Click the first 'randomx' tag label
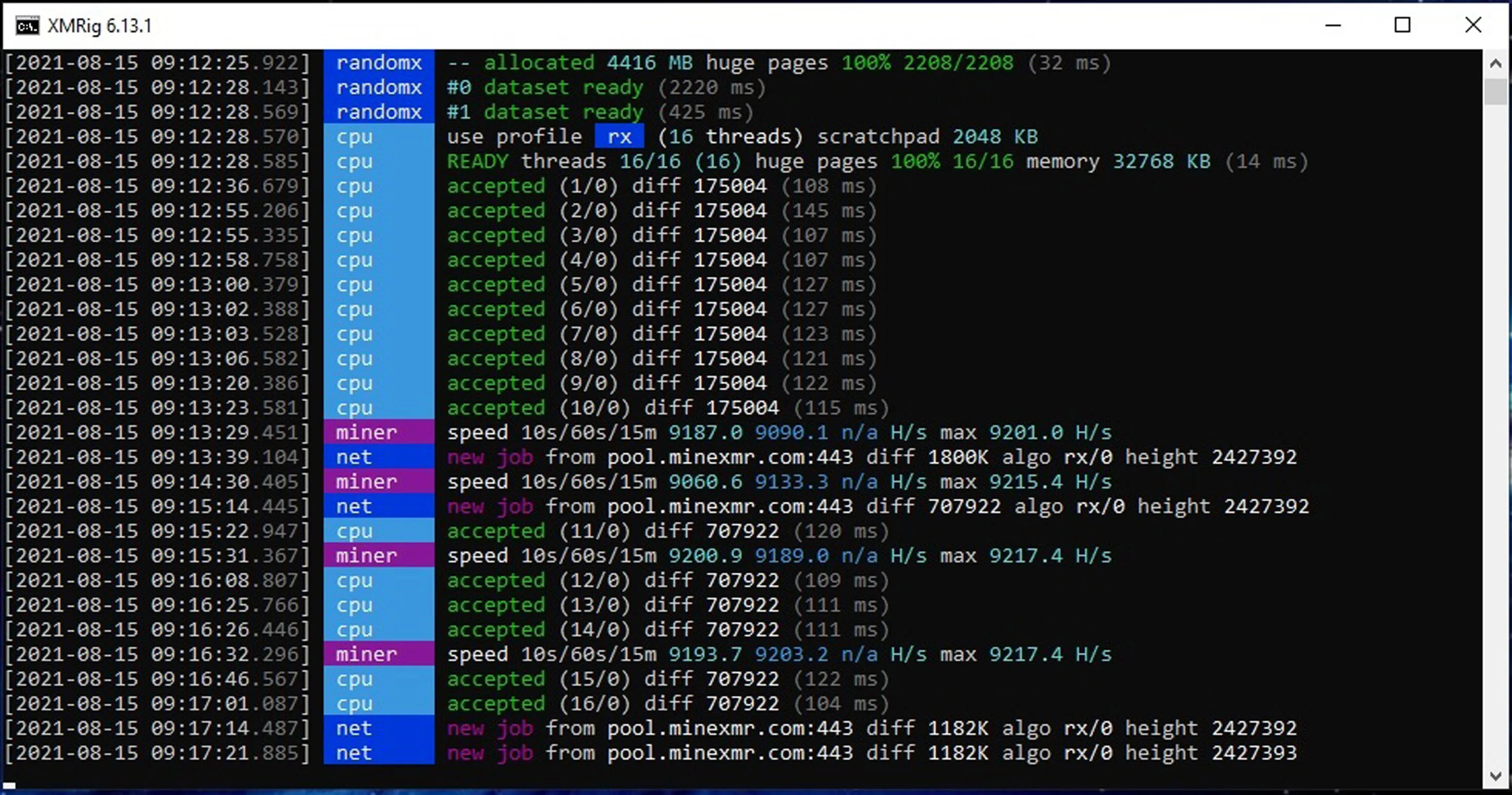Screen dimensions: 1512x795 [x=379, y=63]
